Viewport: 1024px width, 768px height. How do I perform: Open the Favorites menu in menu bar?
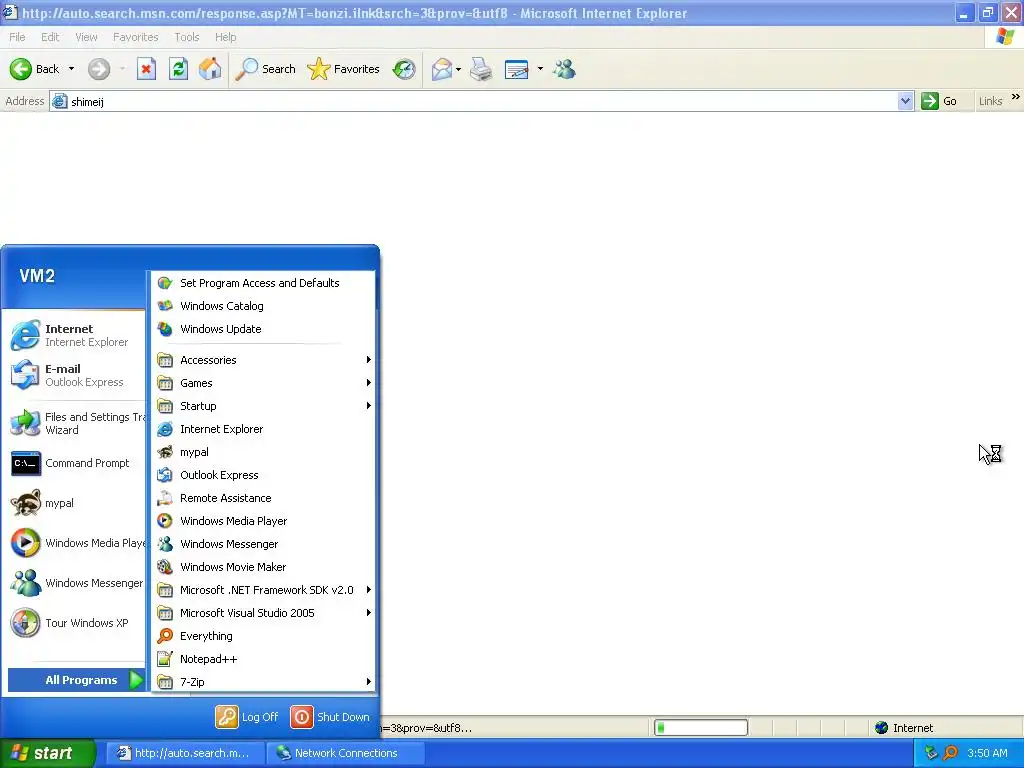point(136,37)
